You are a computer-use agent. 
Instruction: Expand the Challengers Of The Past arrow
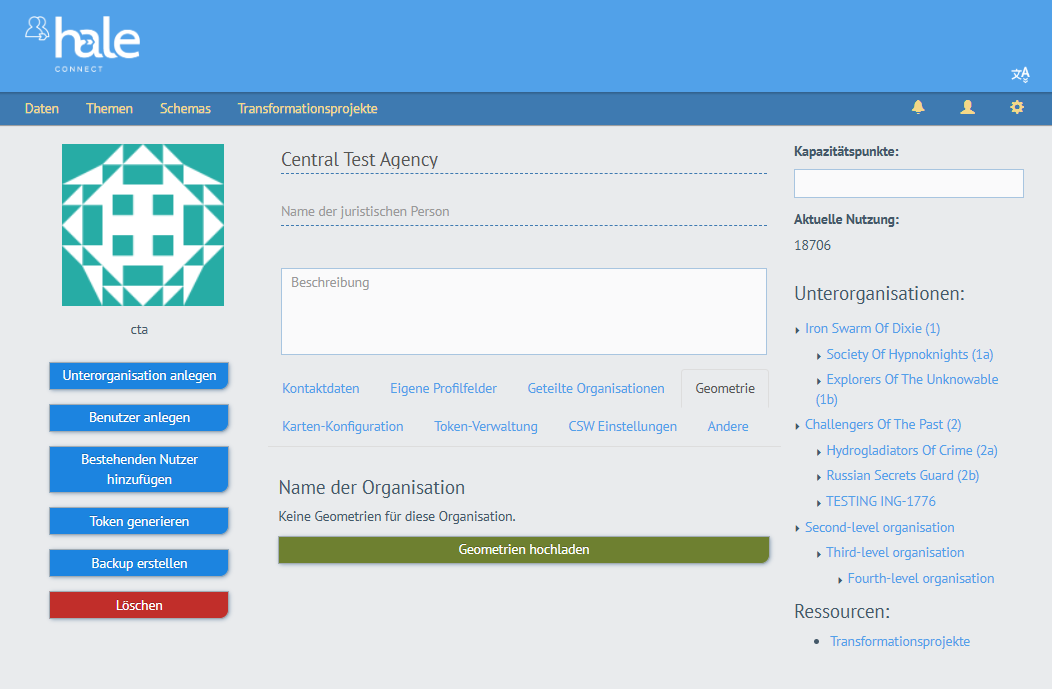coord(797,426)
